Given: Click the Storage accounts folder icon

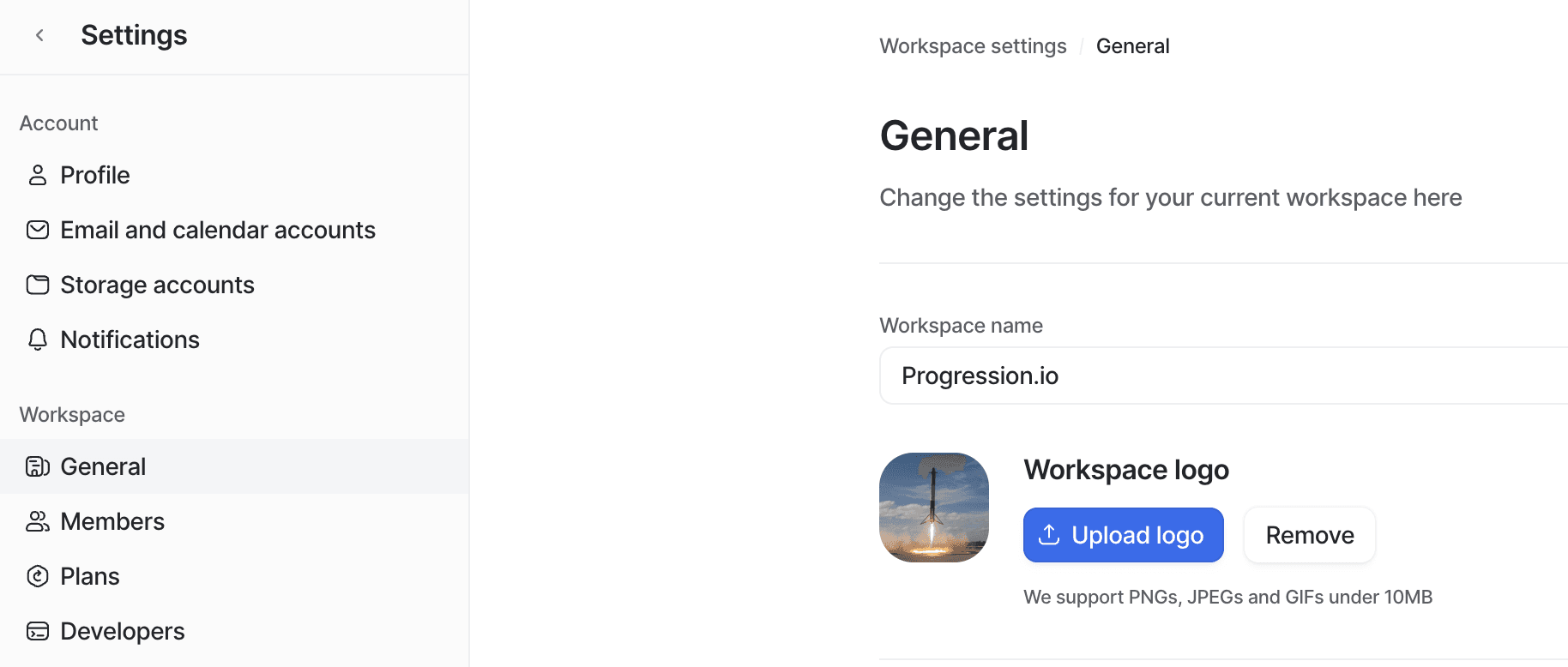Looking at the screenshot, I should 37,284.
